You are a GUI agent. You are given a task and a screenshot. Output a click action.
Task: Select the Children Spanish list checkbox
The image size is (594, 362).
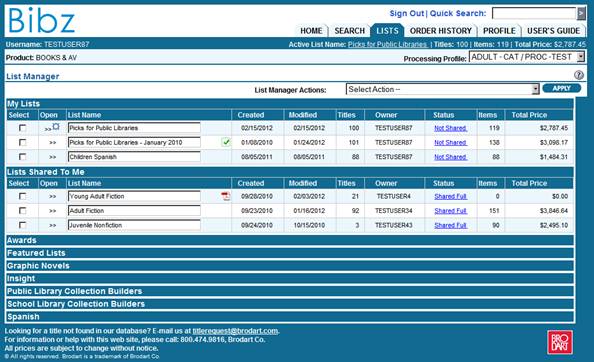(x=23, y=157)
